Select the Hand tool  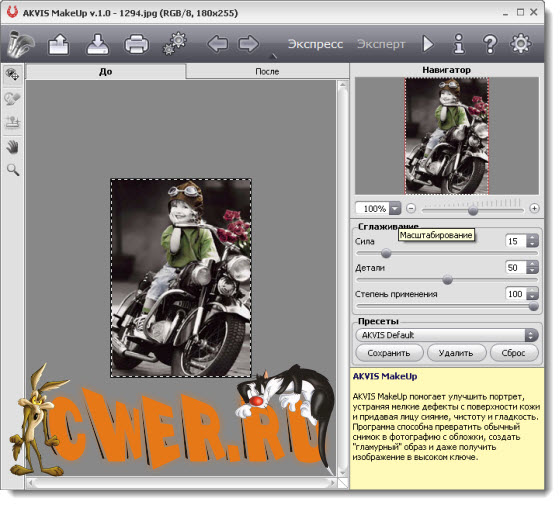pyautogui.click(x=13, y=147)
